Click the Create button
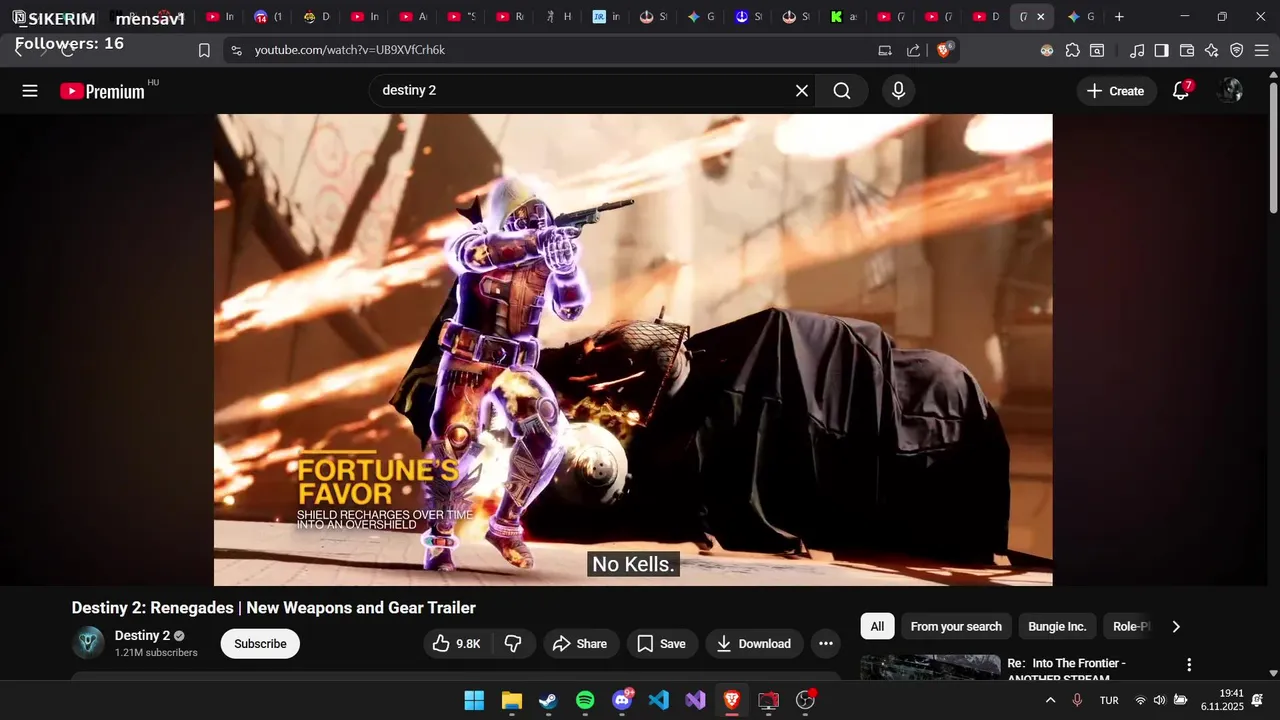Image resolution: width=1280 pixels, height=720 pixels. click(1116, 91)
